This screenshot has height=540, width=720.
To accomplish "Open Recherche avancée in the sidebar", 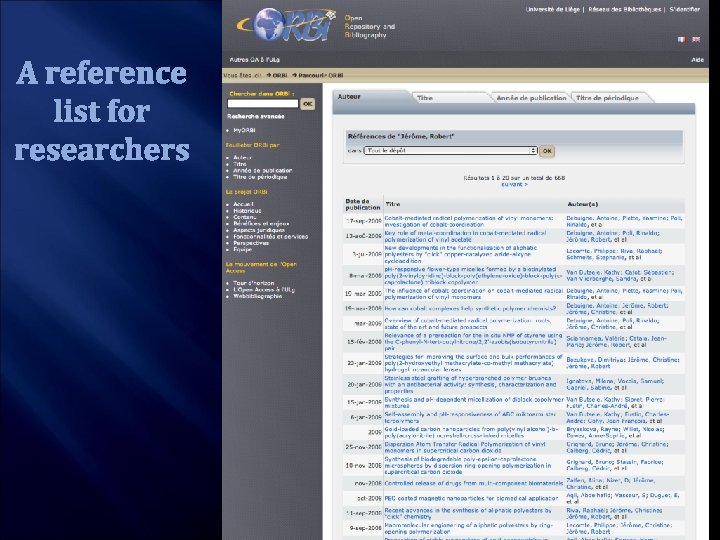I will 256,117.
